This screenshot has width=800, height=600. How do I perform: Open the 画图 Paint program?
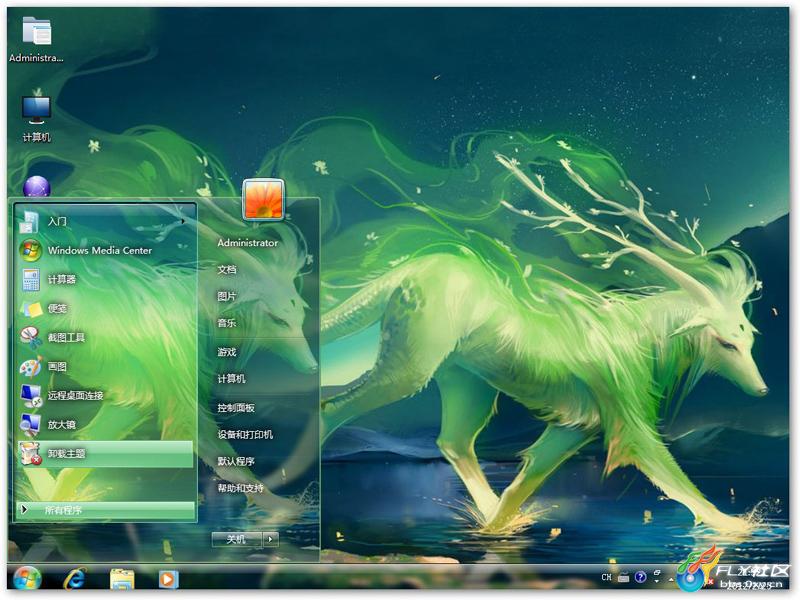point(105,366)
